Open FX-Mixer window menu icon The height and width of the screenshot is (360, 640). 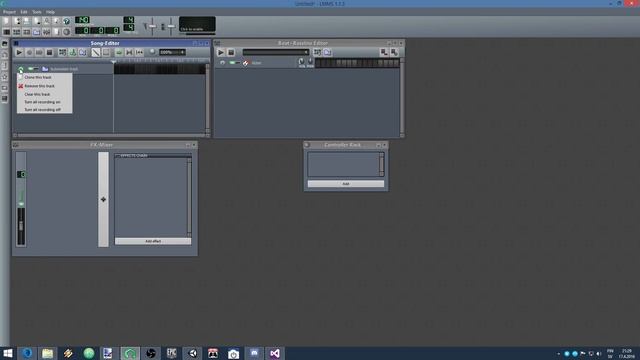(x=16, y=145)
